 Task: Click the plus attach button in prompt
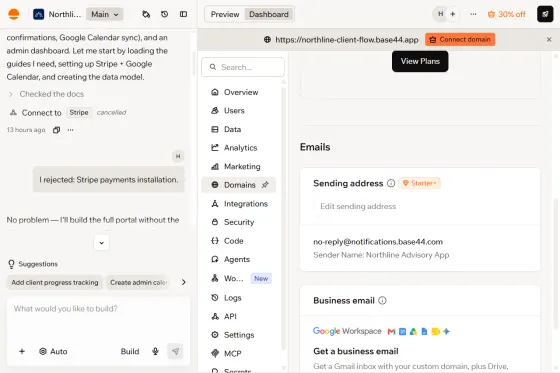(22, 352)
